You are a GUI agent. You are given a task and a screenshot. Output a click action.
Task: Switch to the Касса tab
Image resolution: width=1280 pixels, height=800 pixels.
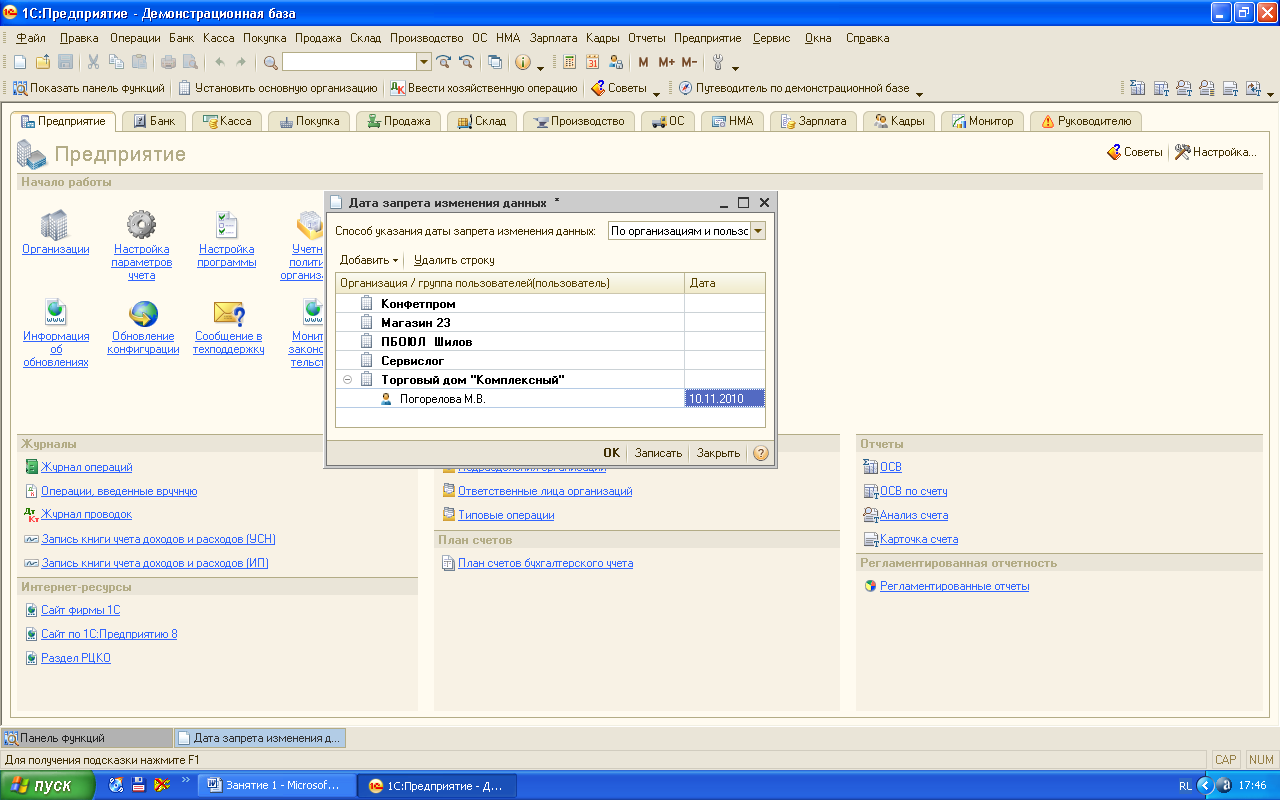[x=227, y=121]
